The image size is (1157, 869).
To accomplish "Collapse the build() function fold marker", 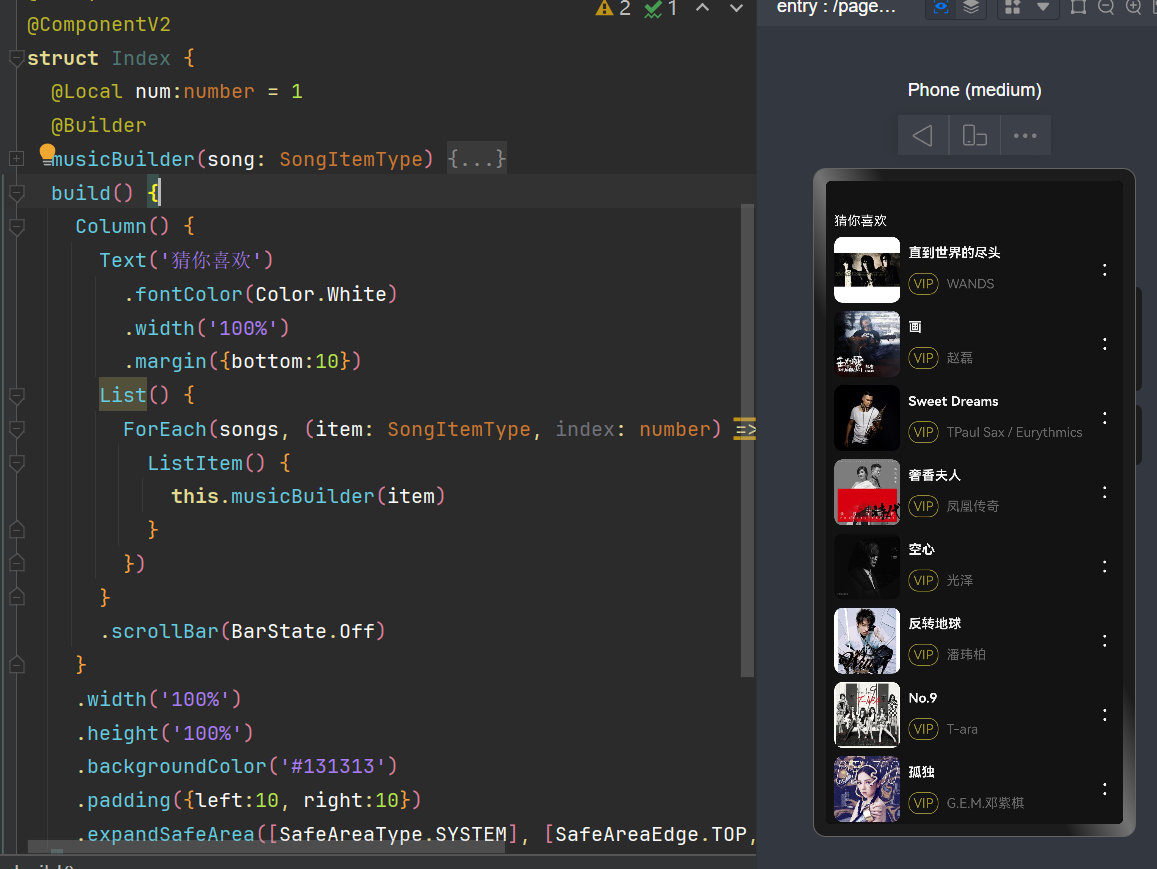I will coord(16,193).
